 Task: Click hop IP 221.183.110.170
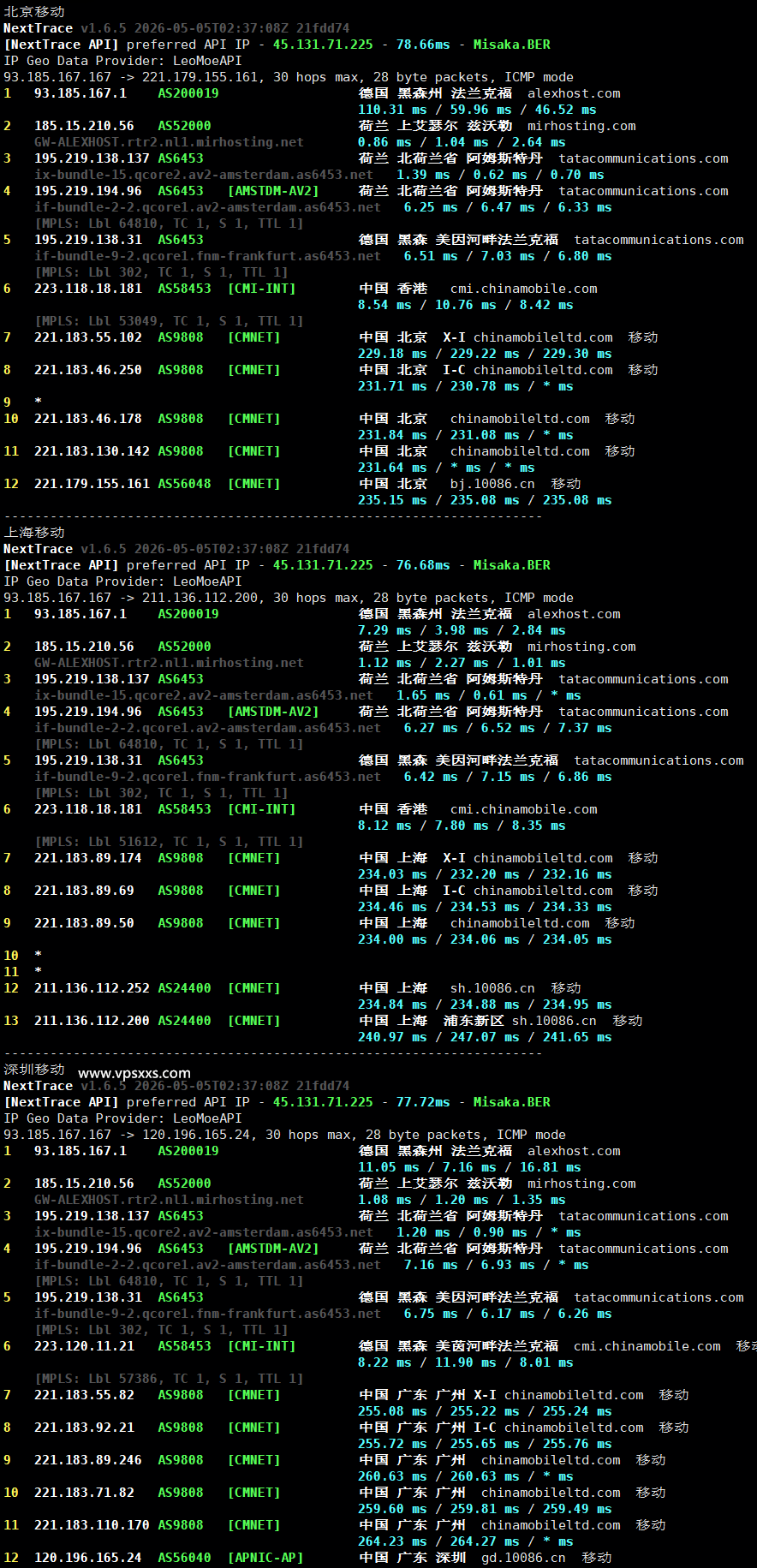[x=92, y=1525]
